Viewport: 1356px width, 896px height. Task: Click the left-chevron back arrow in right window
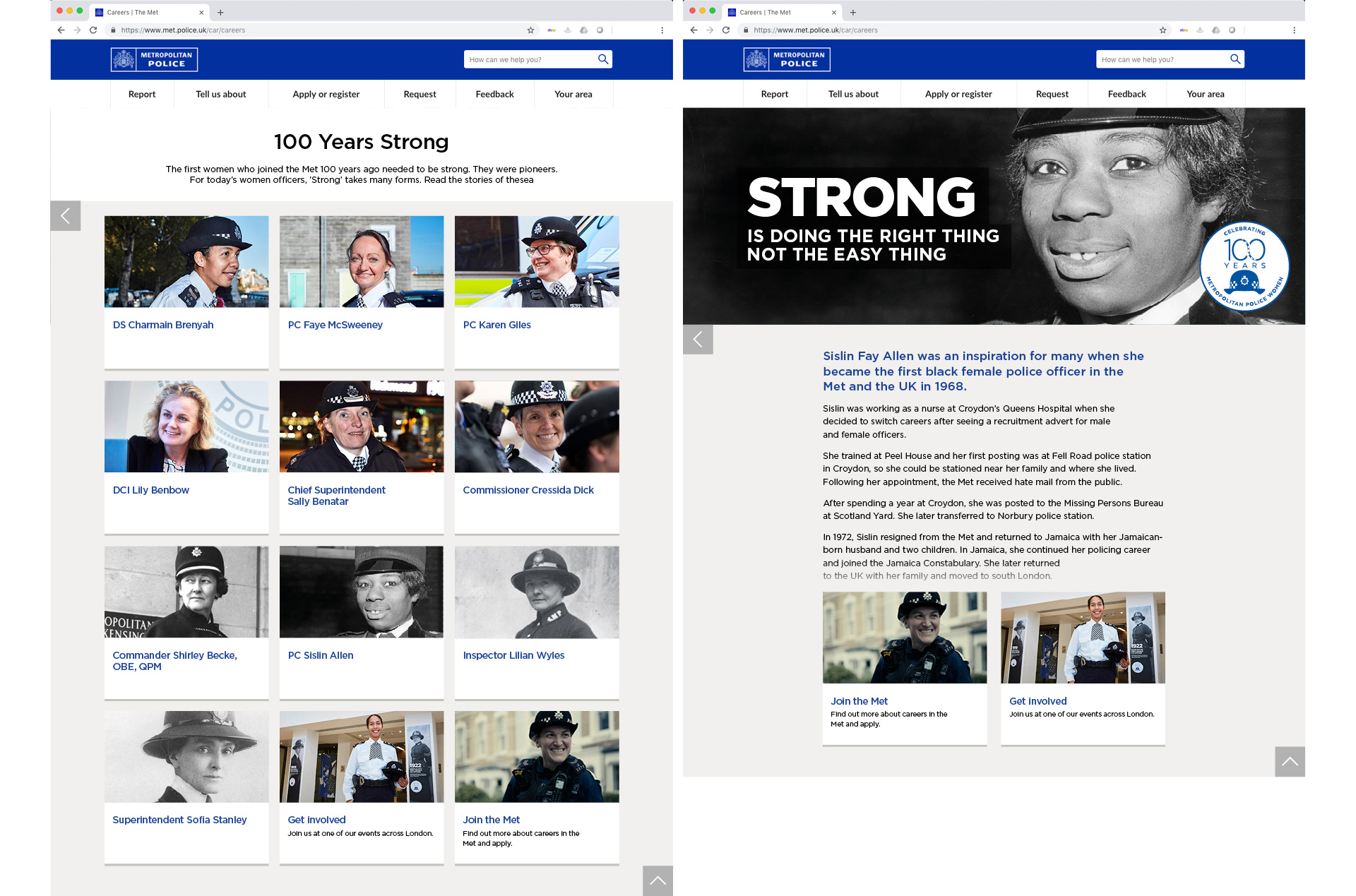[698, 340]
